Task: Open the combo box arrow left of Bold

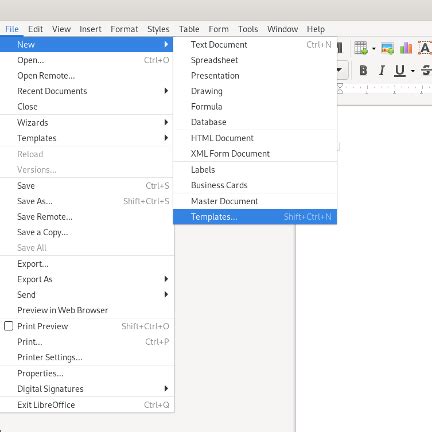Action: pyautogui.click(x=340, y=70)
